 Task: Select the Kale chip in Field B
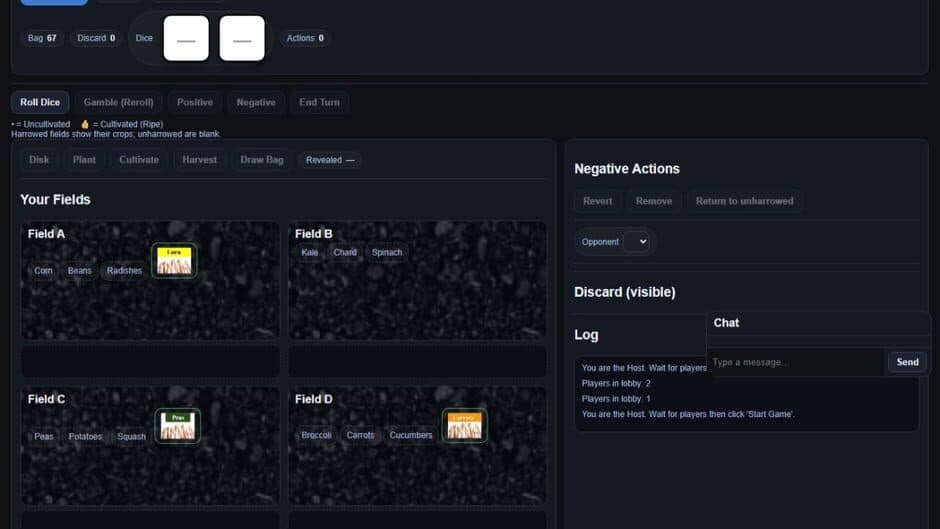[x=310, y=253]
